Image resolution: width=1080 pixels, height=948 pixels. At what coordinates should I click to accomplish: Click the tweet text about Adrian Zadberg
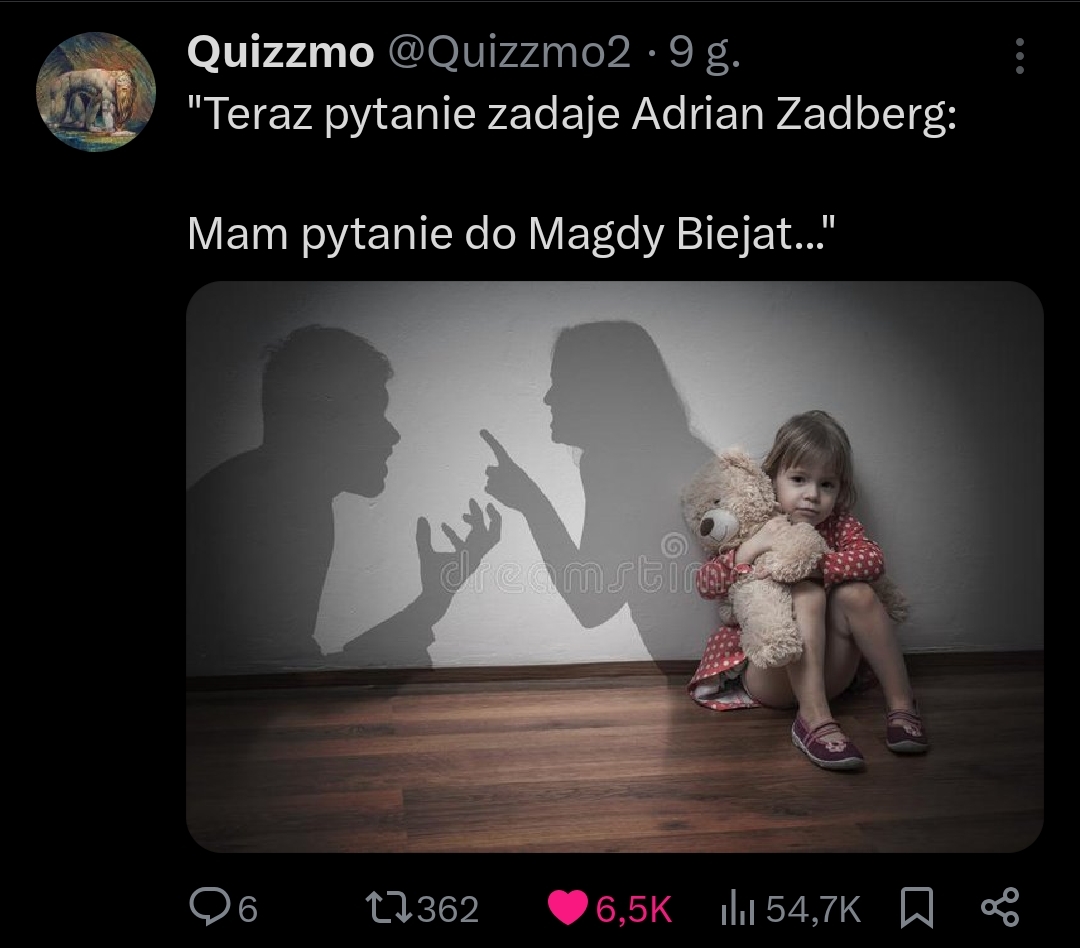(572, 114)
